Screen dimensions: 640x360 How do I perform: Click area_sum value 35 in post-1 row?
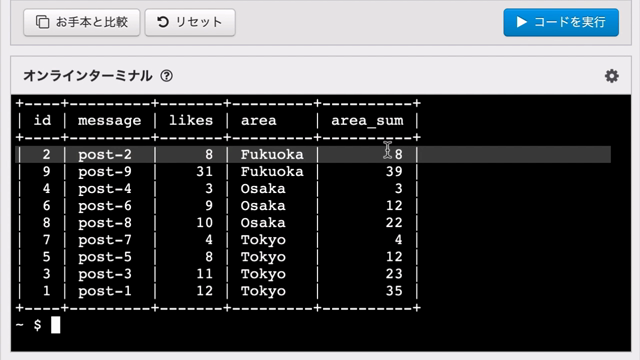point(394,291)
